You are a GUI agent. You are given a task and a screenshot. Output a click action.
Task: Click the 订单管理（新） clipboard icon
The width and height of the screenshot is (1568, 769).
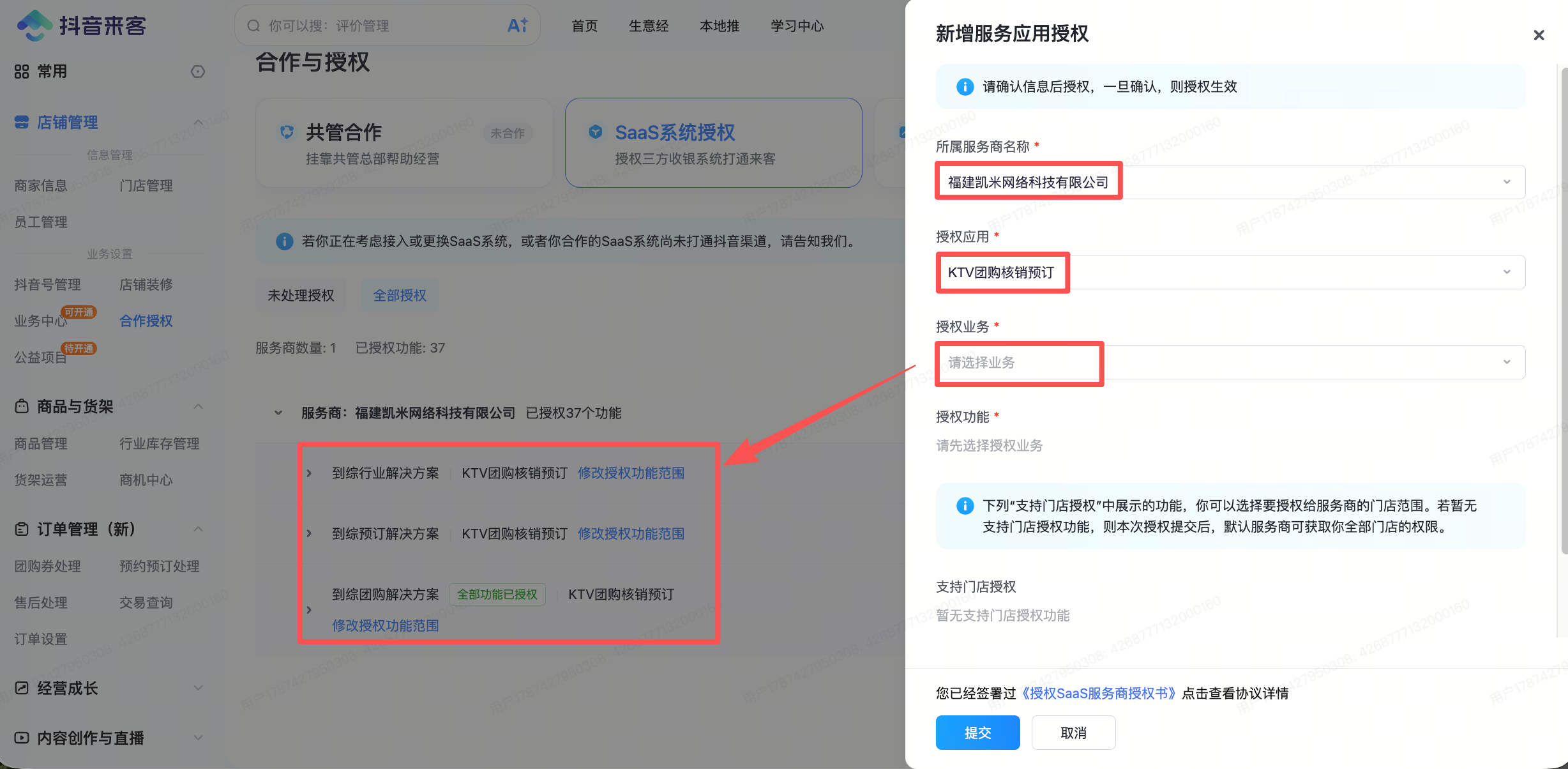point(22,529)
